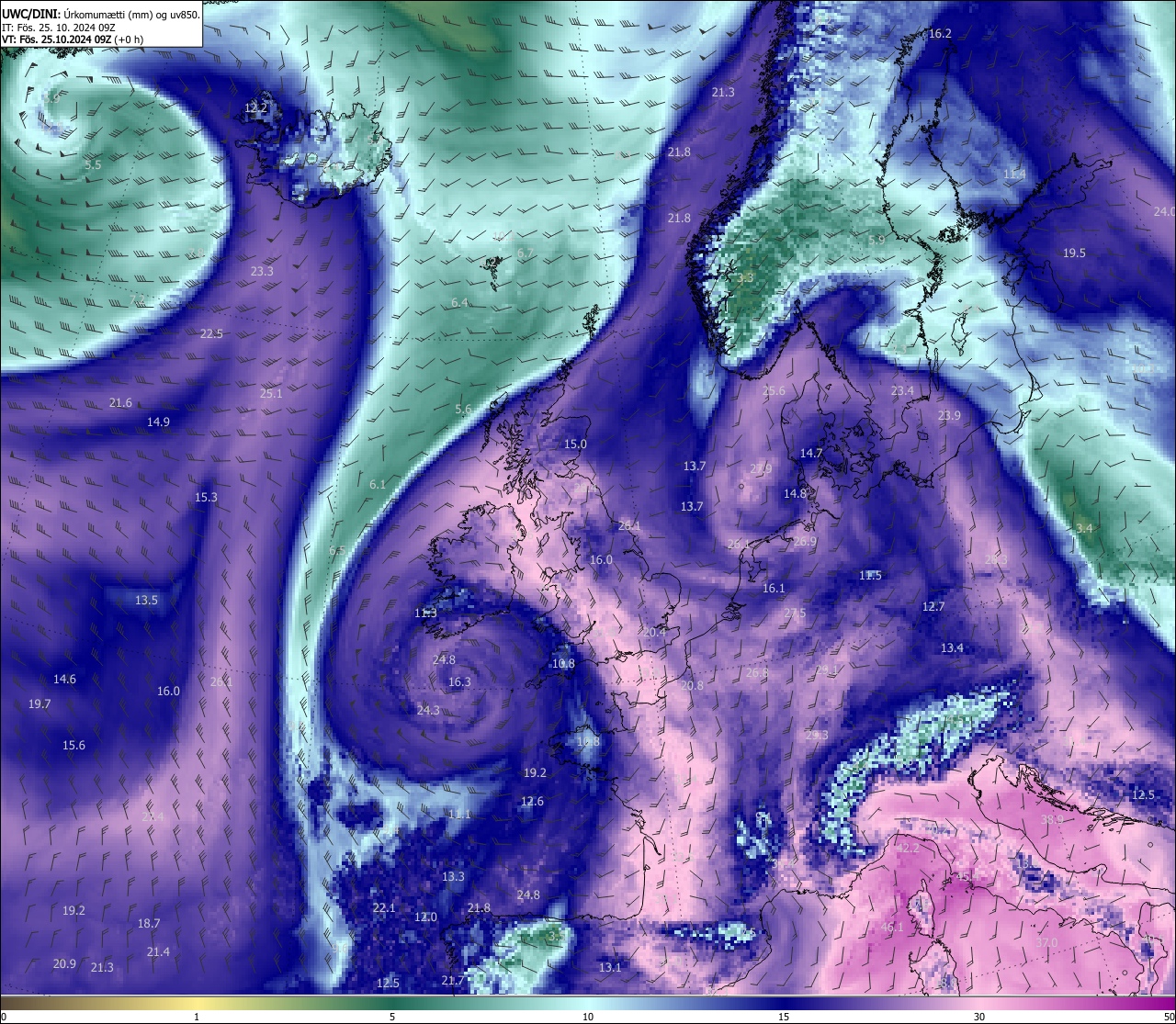Click the 23.3 value label
Screen dimensions: 1176x1024
click(262, 271)
